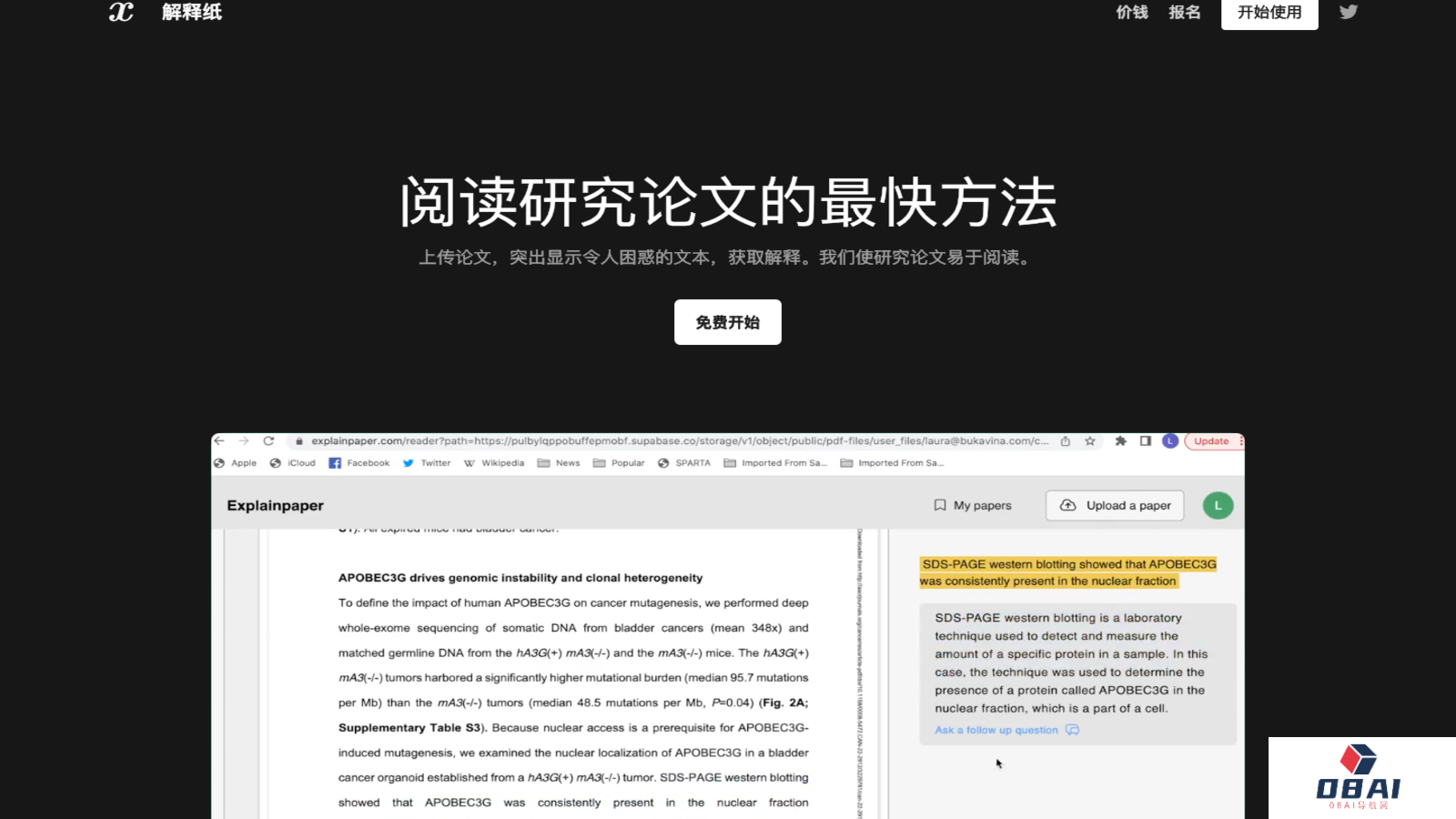Open the SPARTA bookmark
The width and height of the screenshot is (1456, 819).
coord(684,463)
